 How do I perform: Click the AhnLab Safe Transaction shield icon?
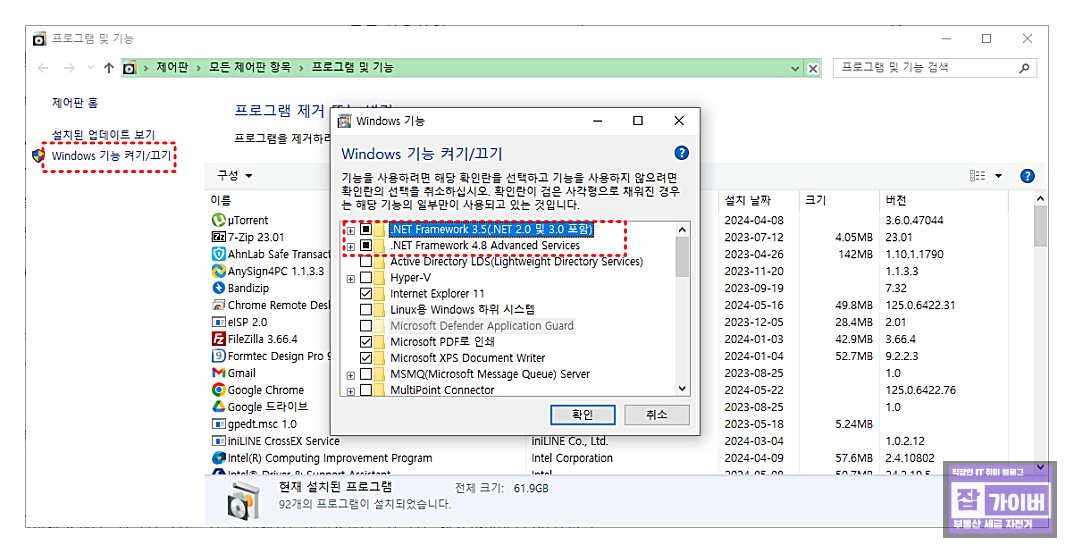tap(218, 254)
